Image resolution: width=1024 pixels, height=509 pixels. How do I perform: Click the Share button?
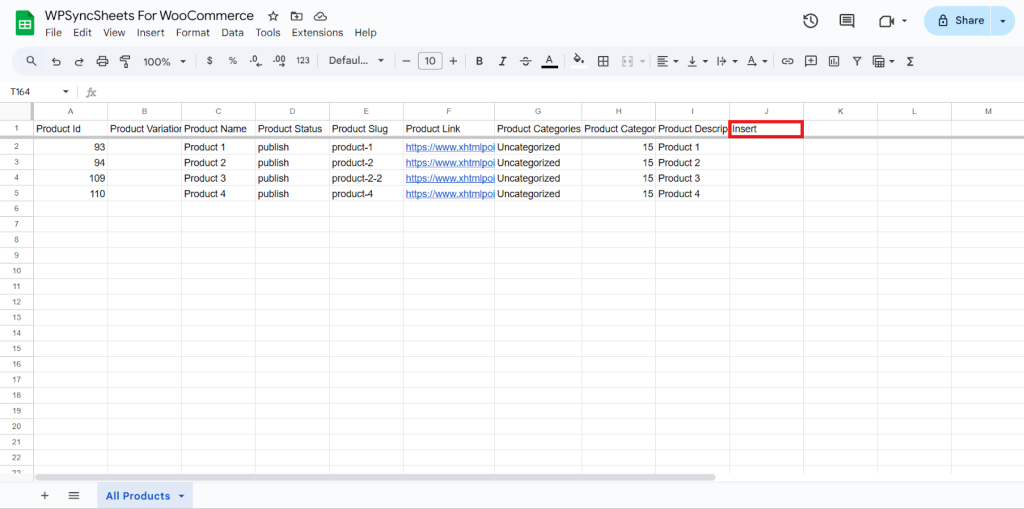click(959, 21)
